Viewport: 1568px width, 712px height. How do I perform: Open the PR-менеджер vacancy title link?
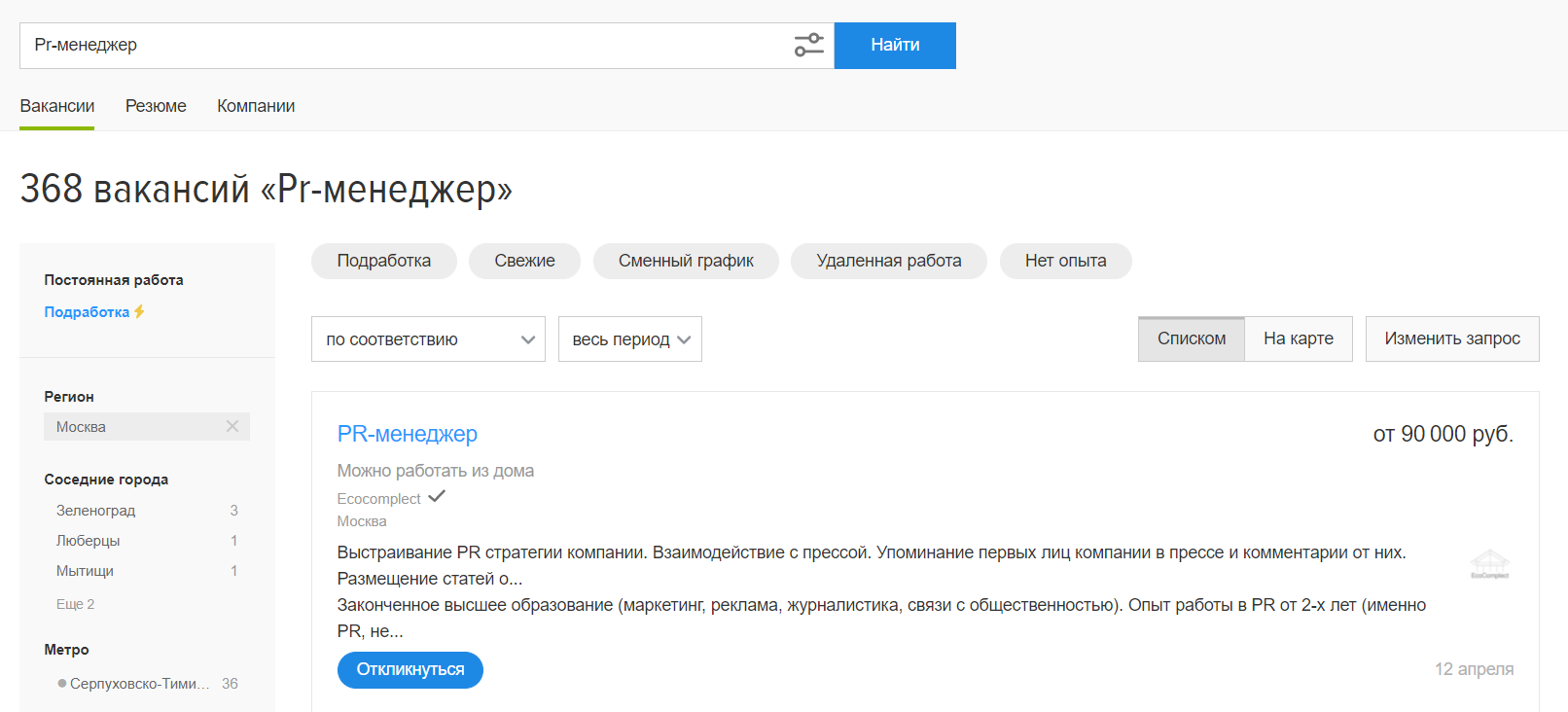pyautogui.click(x=408, y=434)
